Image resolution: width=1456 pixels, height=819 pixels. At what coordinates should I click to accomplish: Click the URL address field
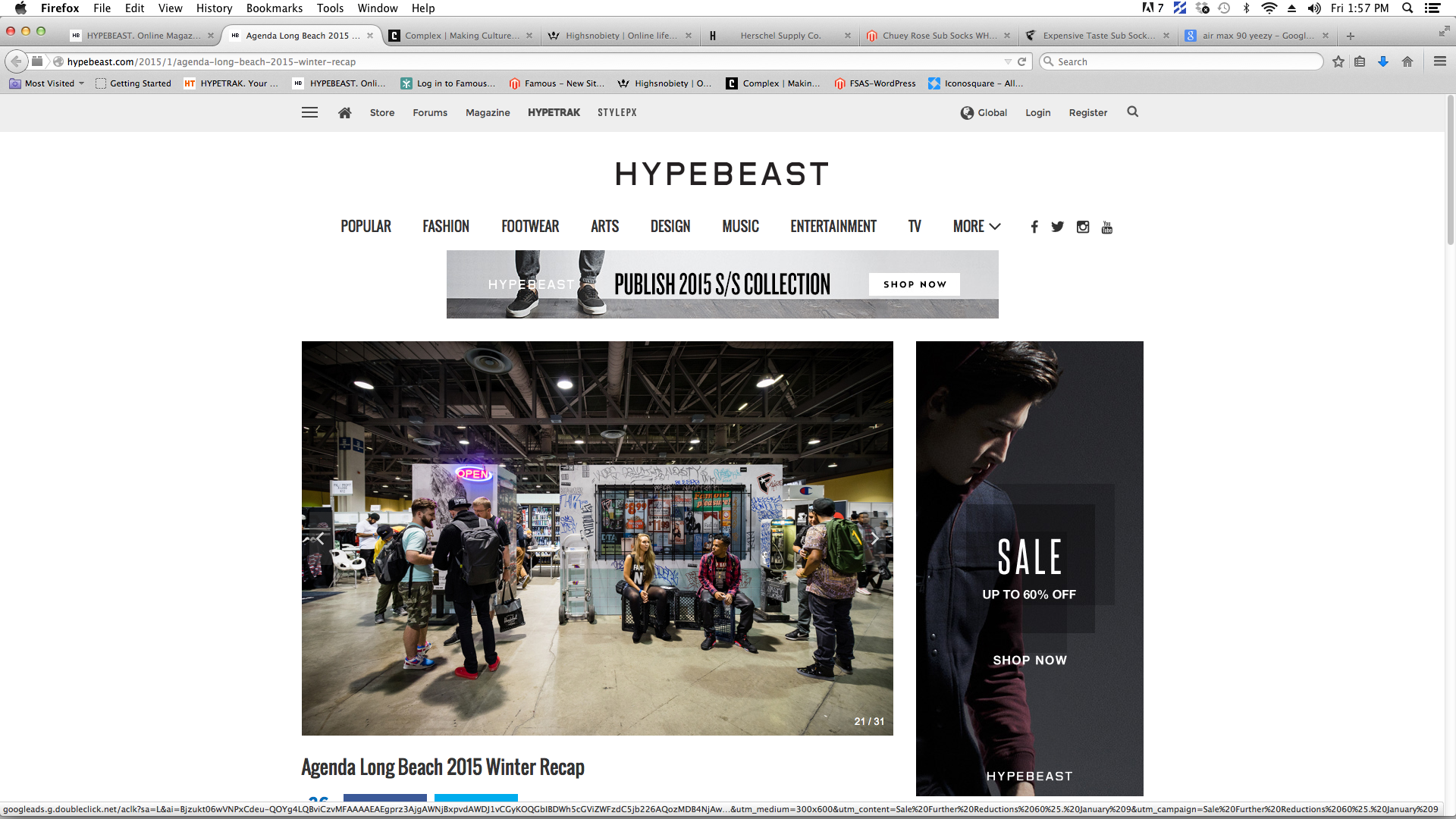tap(531, 61)
